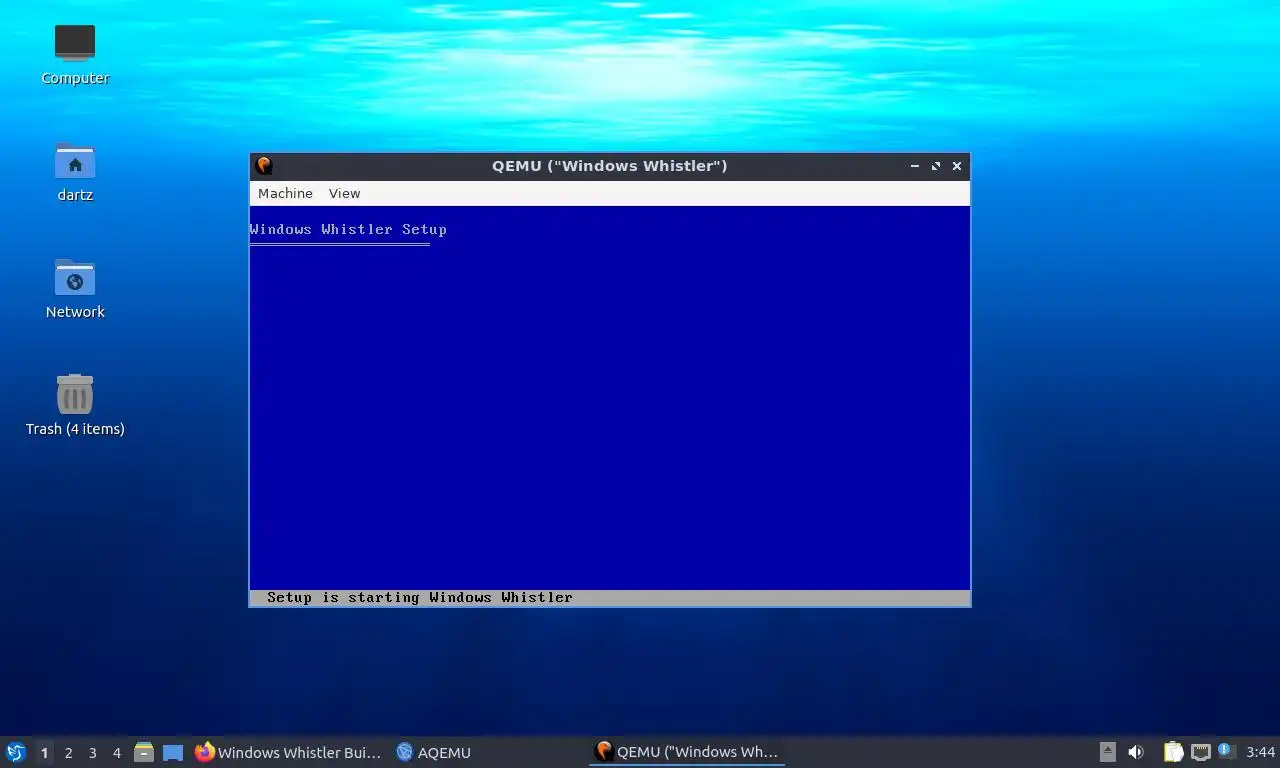Open the Network desktop icon
The height and width of the screenshot is (768, 1280).
(75, 289)
